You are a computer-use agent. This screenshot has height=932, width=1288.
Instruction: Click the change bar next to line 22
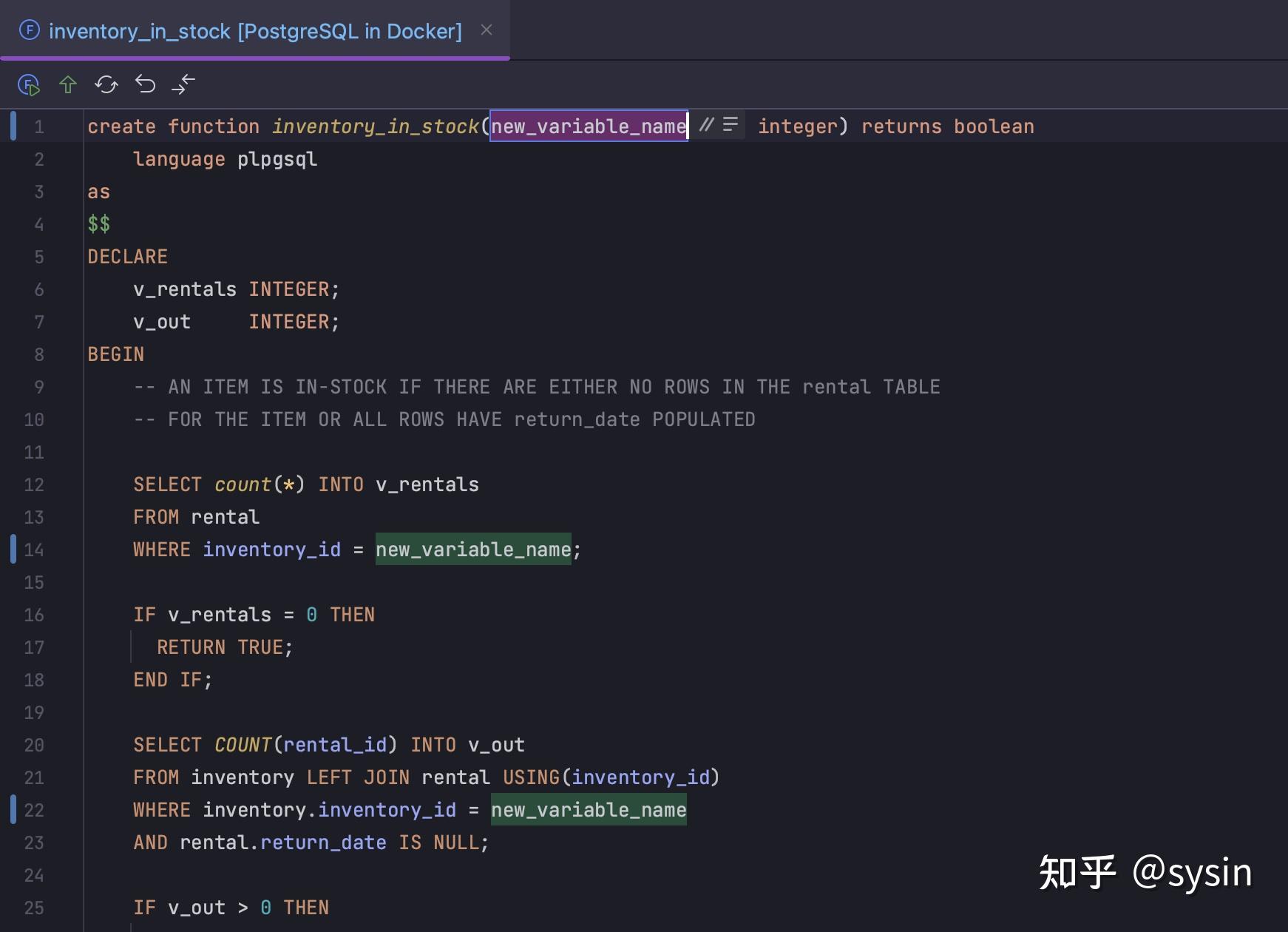pyautogui.click(x=13, y=810)
